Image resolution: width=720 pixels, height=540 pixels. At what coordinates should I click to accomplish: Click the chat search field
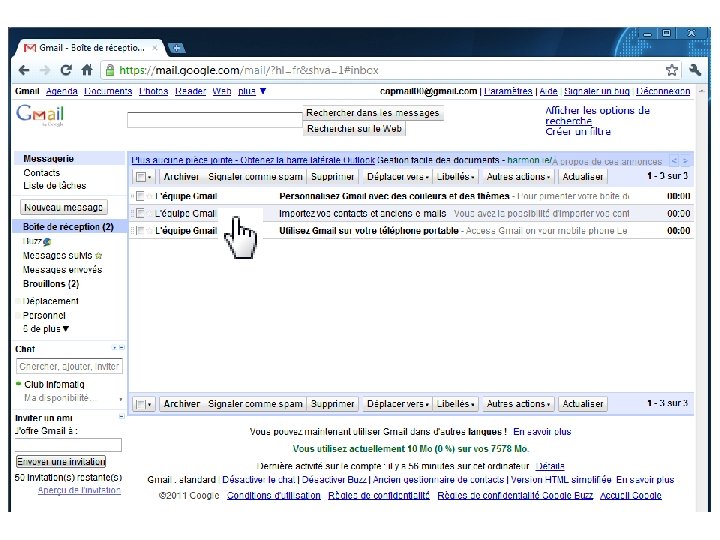(69, 366)
